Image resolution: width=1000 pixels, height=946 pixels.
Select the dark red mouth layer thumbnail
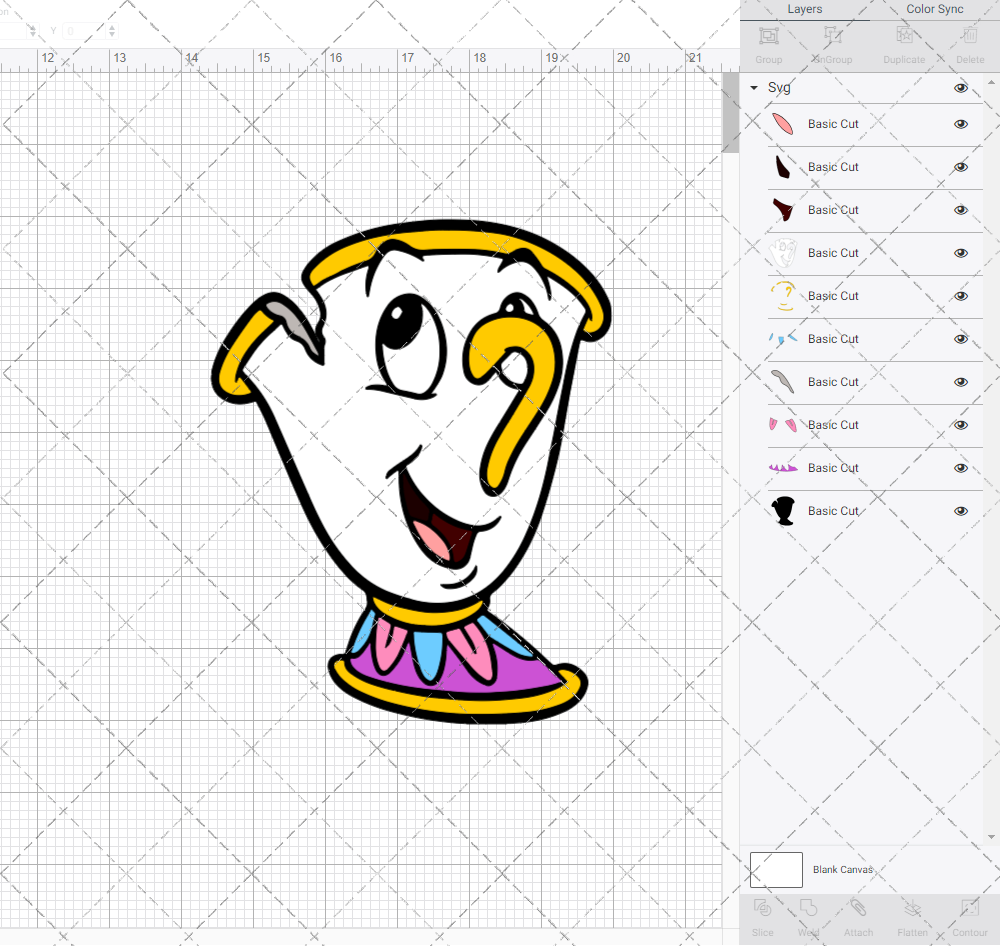tap(783, 210)
